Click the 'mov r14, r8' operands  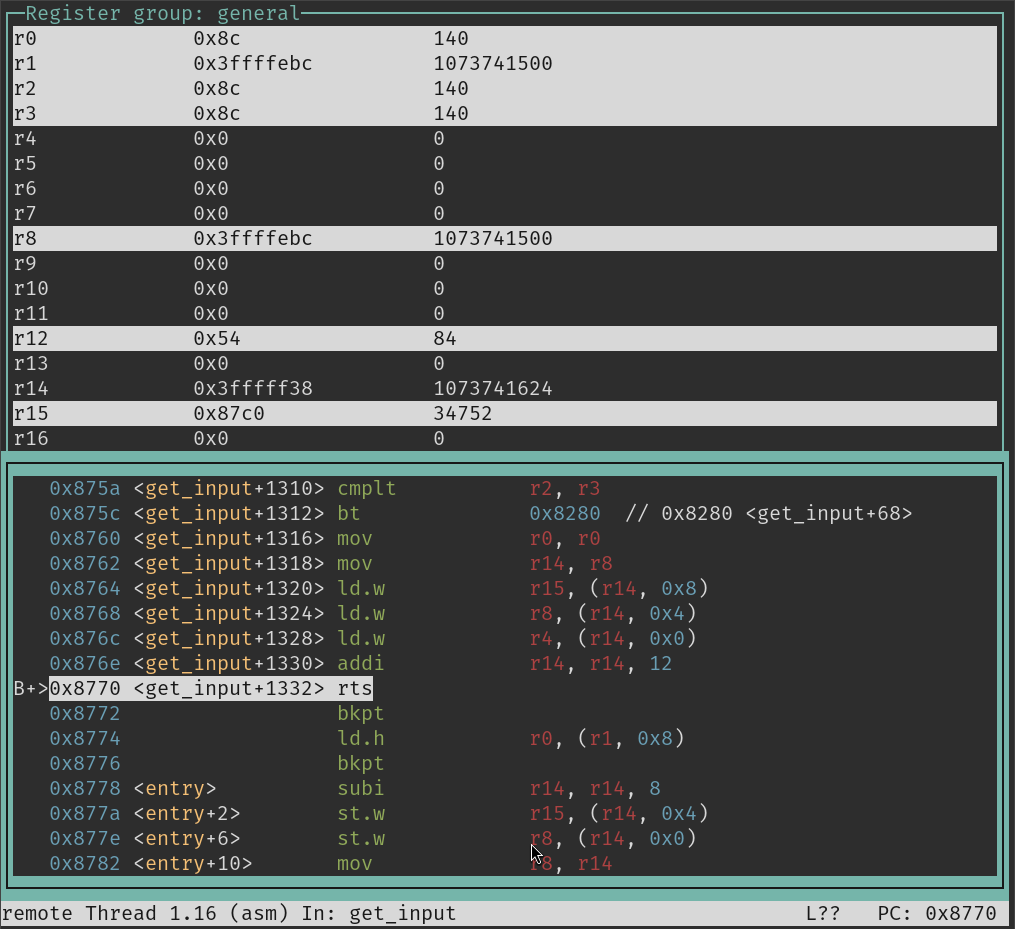click(x=571, y=563)
